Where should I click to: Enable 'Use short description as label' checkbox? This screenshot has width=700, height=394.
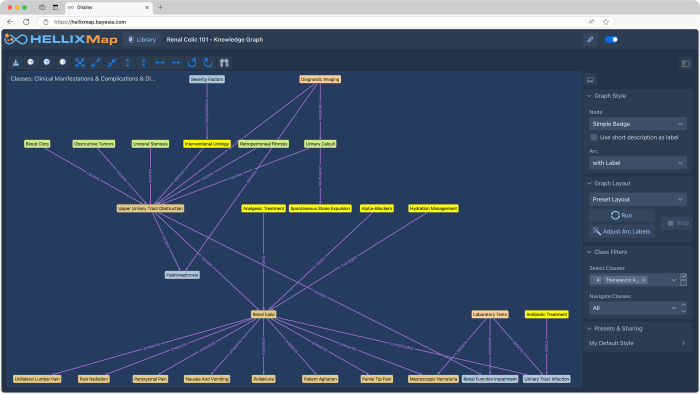[594, 137]
